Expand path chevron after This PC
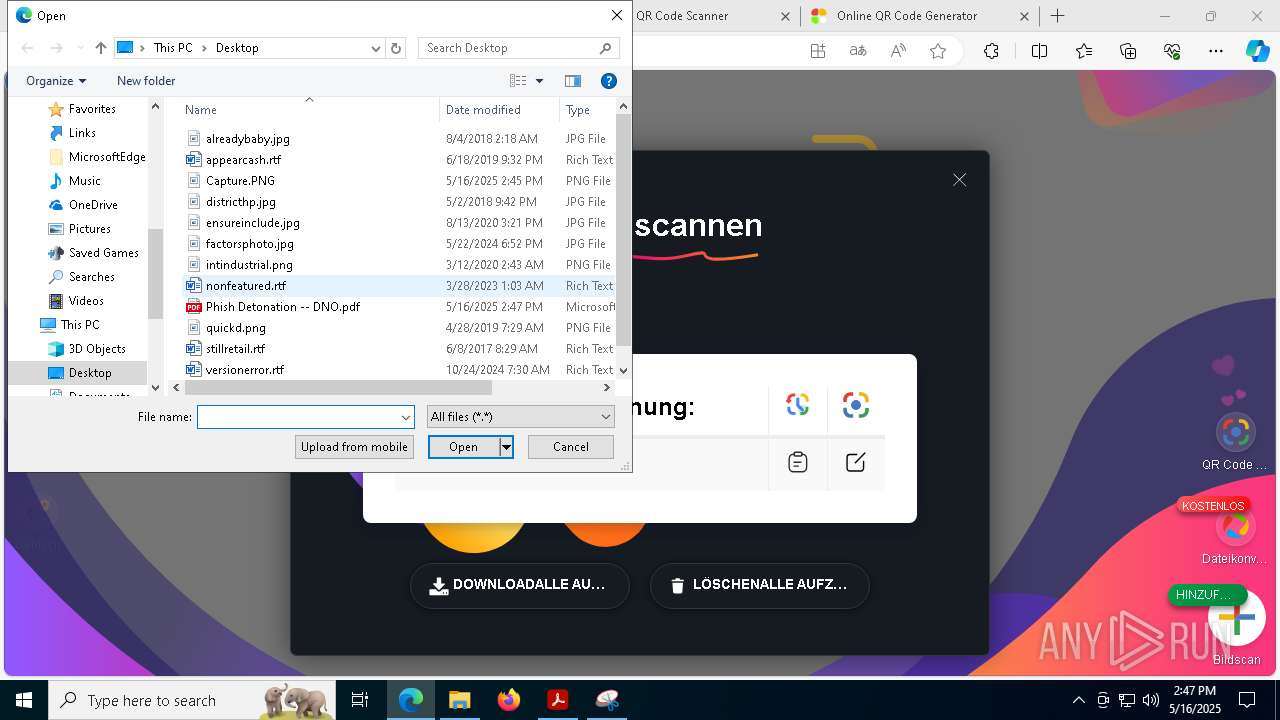The height and width of the screenshot is (720, 1280). tap(204, 48)
